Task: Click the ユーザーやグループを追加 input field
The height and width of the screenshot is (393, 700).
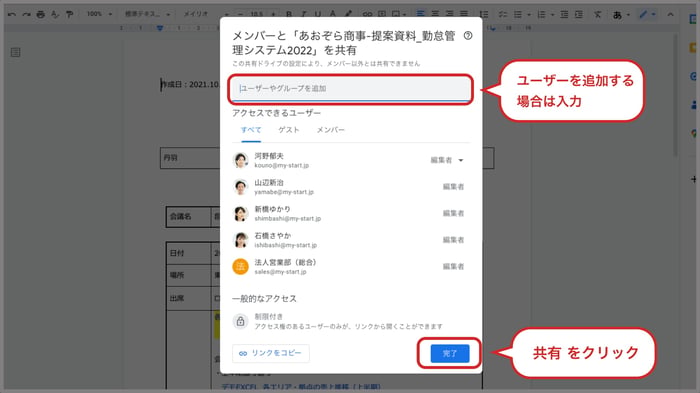Action: (x=350, y=88)
